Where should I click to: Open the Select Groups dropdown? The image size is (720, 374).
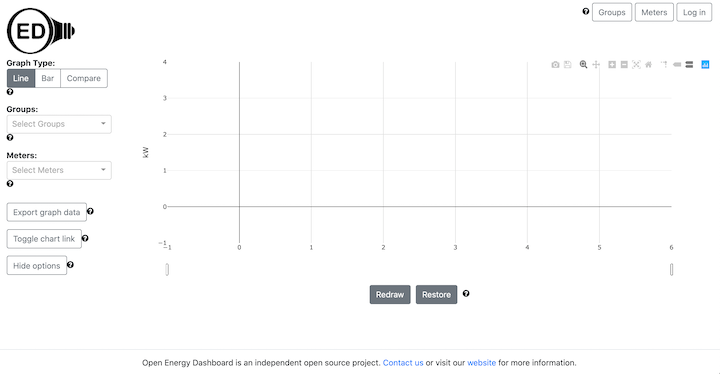coord(59,124)
